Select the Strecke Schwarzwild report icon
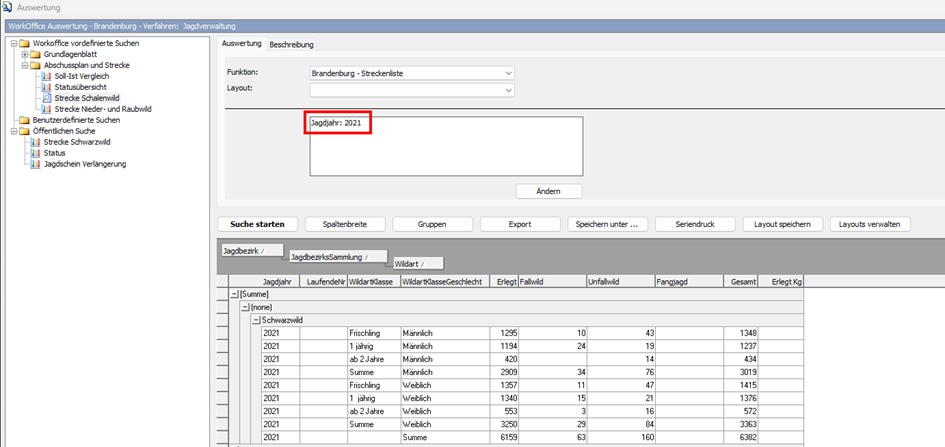Viewport: 945px width, 447px height. 35,142
